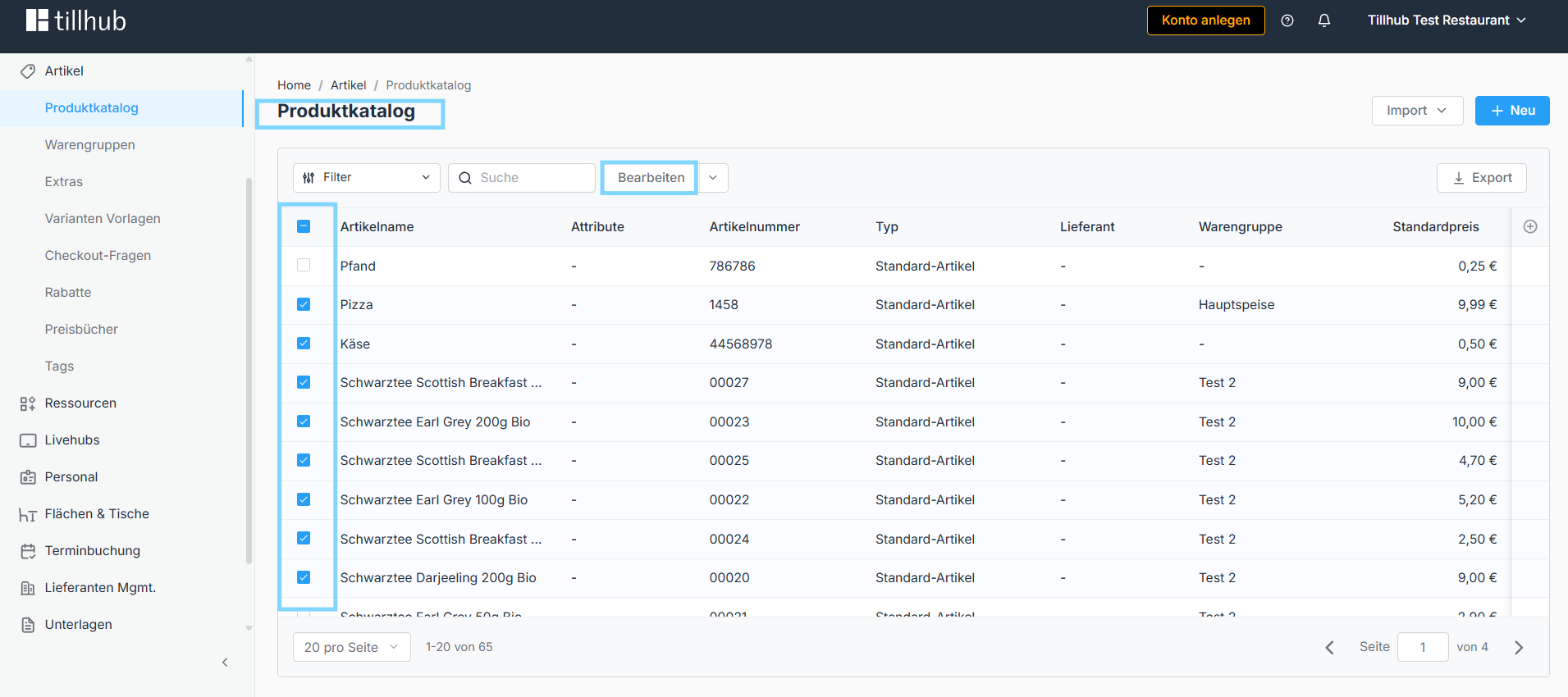This screenshot has width=1568, height=697.
Task: Click the Ressourcen sidebar icon
Action: [28, 403]
